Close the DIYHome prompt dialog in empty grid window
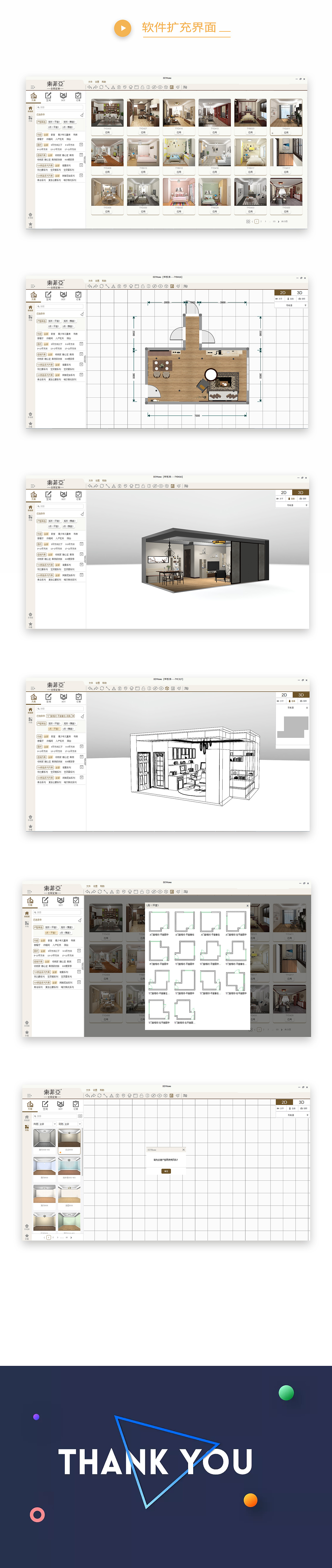The image size is (332, 1568). pyautogui.click(x=184, y=1150)
